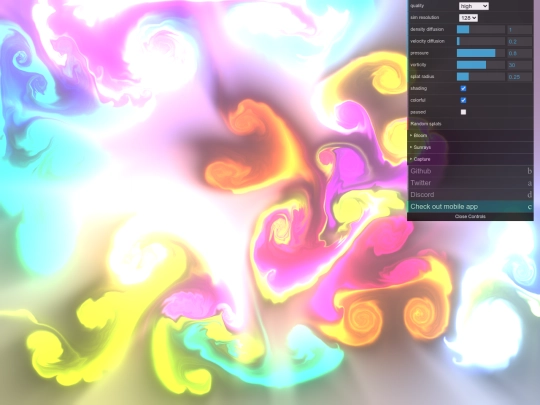Trigger Random splats
The width and height of the screenshot is (540, 405).
[470, 124]
